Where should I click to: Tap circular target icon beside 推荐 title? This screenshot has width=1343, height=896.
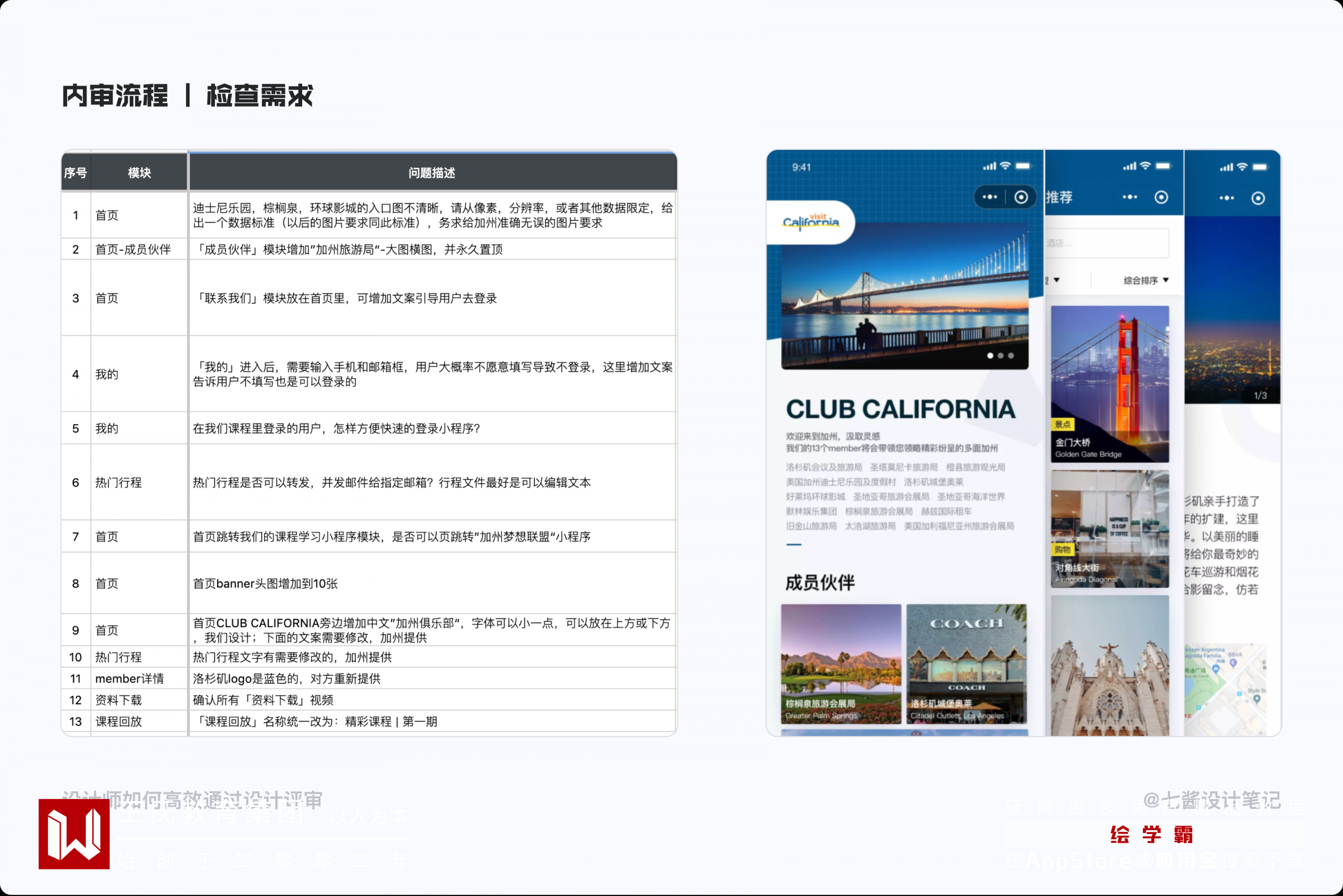coord(1161,197)
